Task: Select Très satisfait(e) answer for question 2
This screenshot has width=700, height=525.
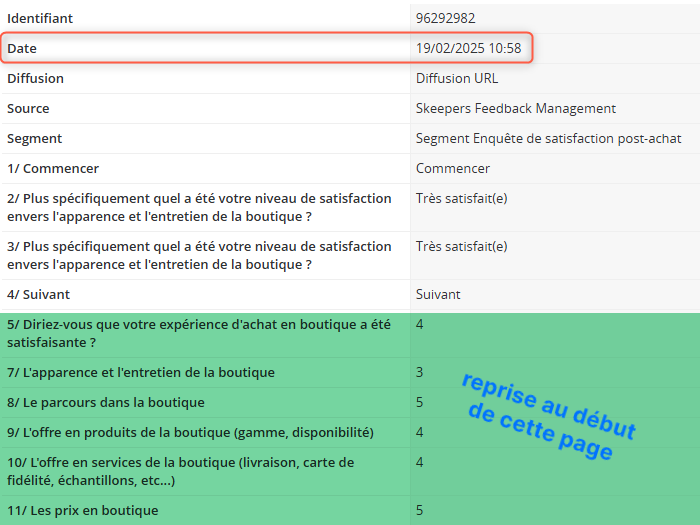Action: point(462,198)
